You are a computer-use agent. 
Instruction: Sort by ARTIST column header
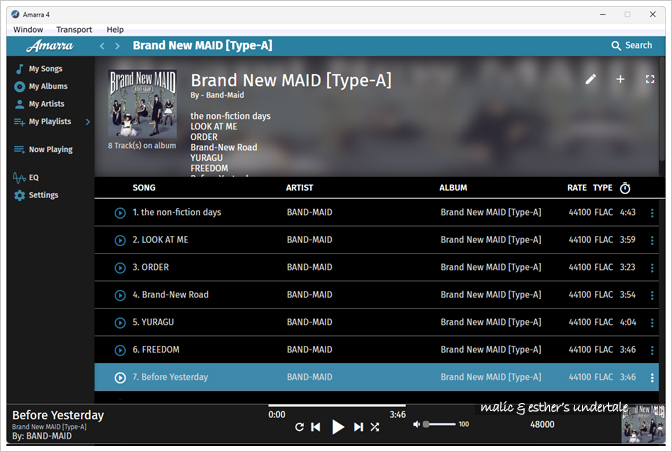(x=299, y=188)
